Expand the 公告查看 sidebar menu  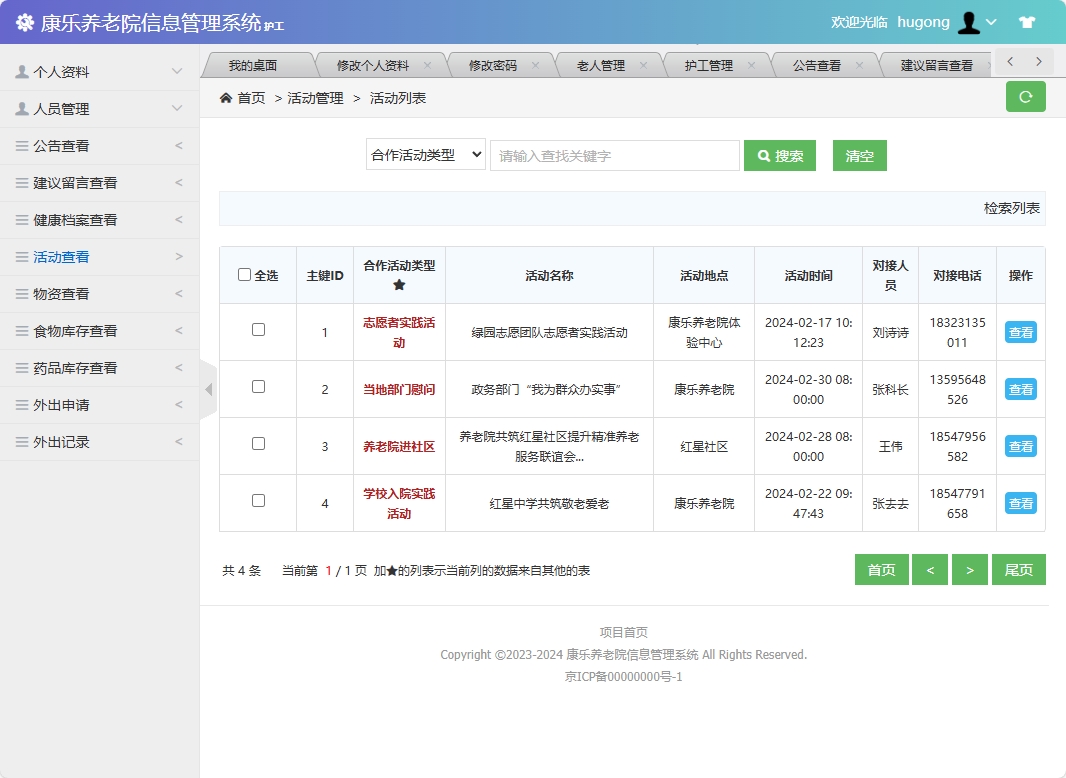tap(59, 145)
